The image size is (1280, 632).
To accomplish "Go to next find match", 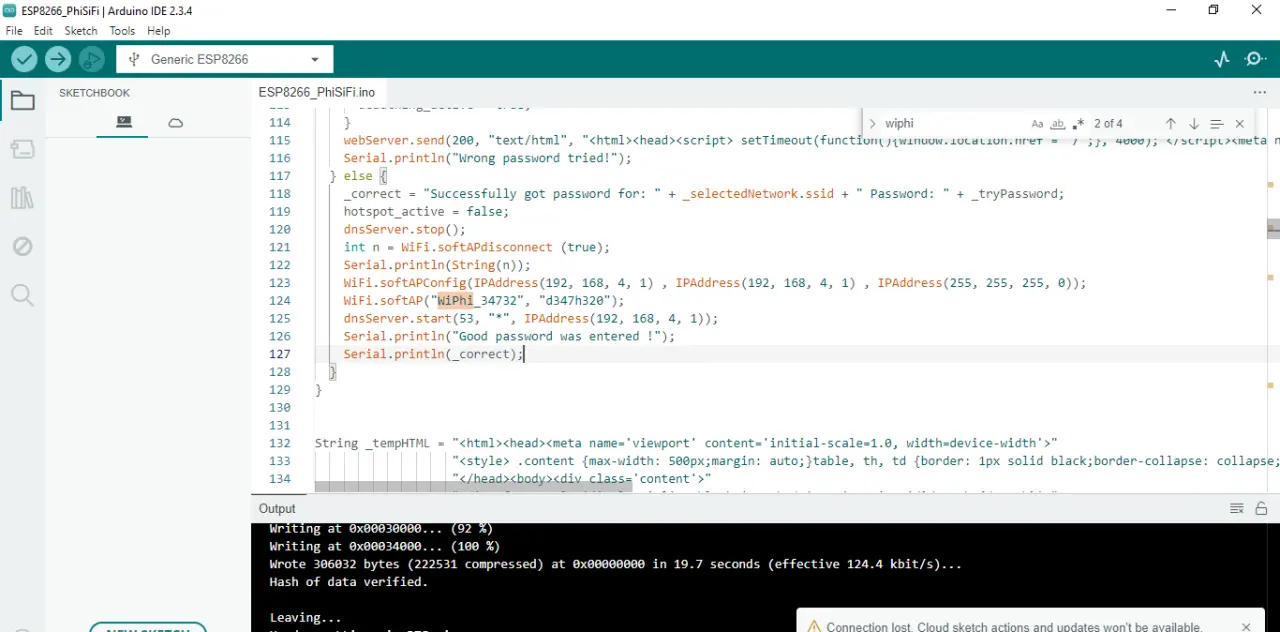I will point(1194,124).
